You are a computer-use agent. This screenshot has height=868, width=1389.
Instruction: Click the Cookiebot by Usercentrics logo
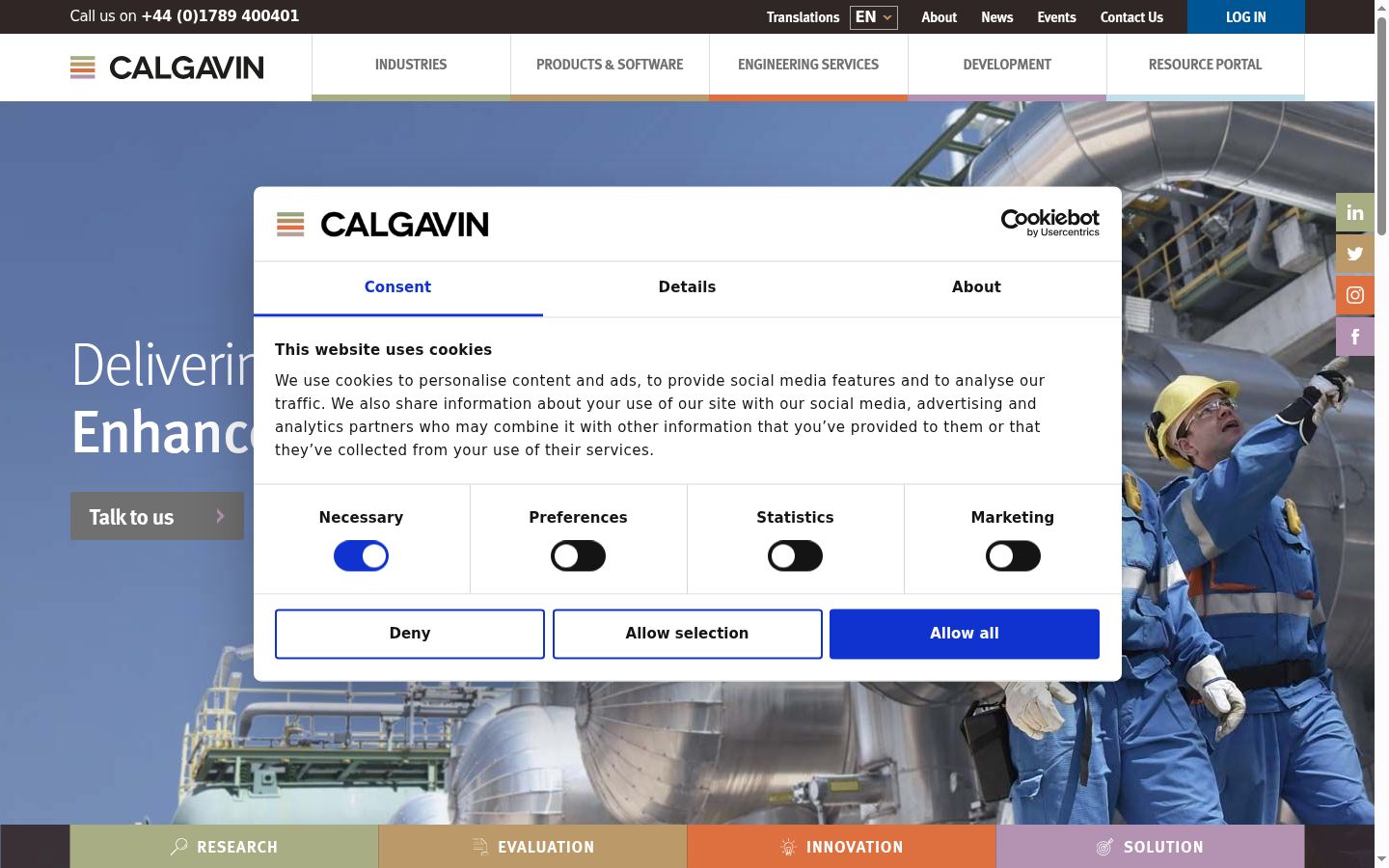point(1050,223)
